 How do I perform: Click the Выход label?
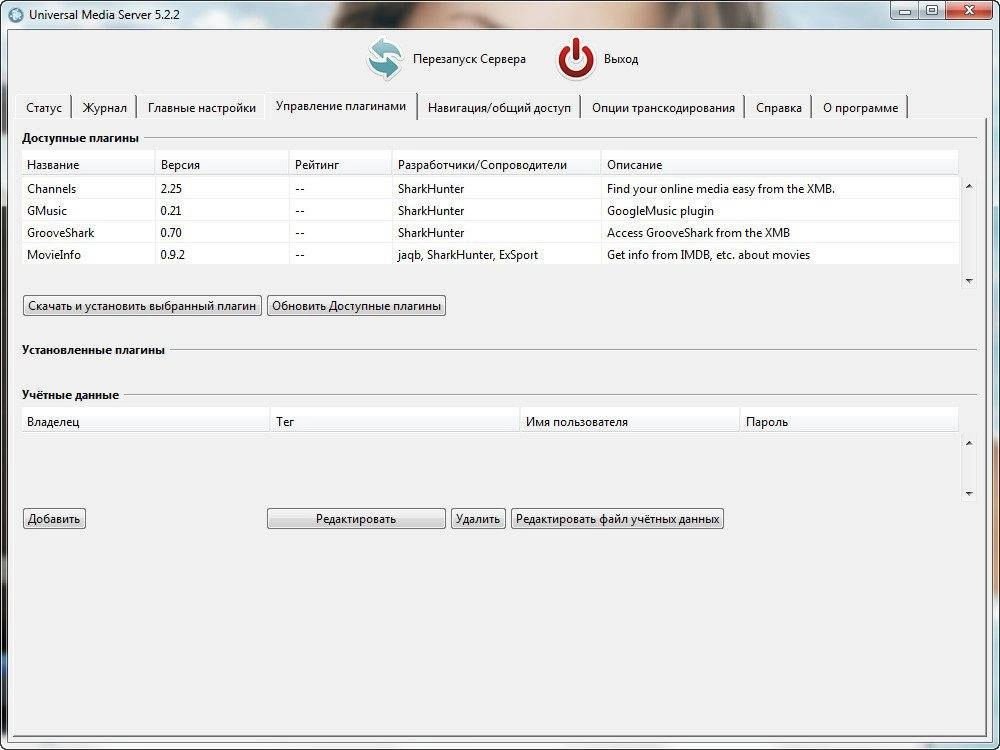click(x=621, y=59)
